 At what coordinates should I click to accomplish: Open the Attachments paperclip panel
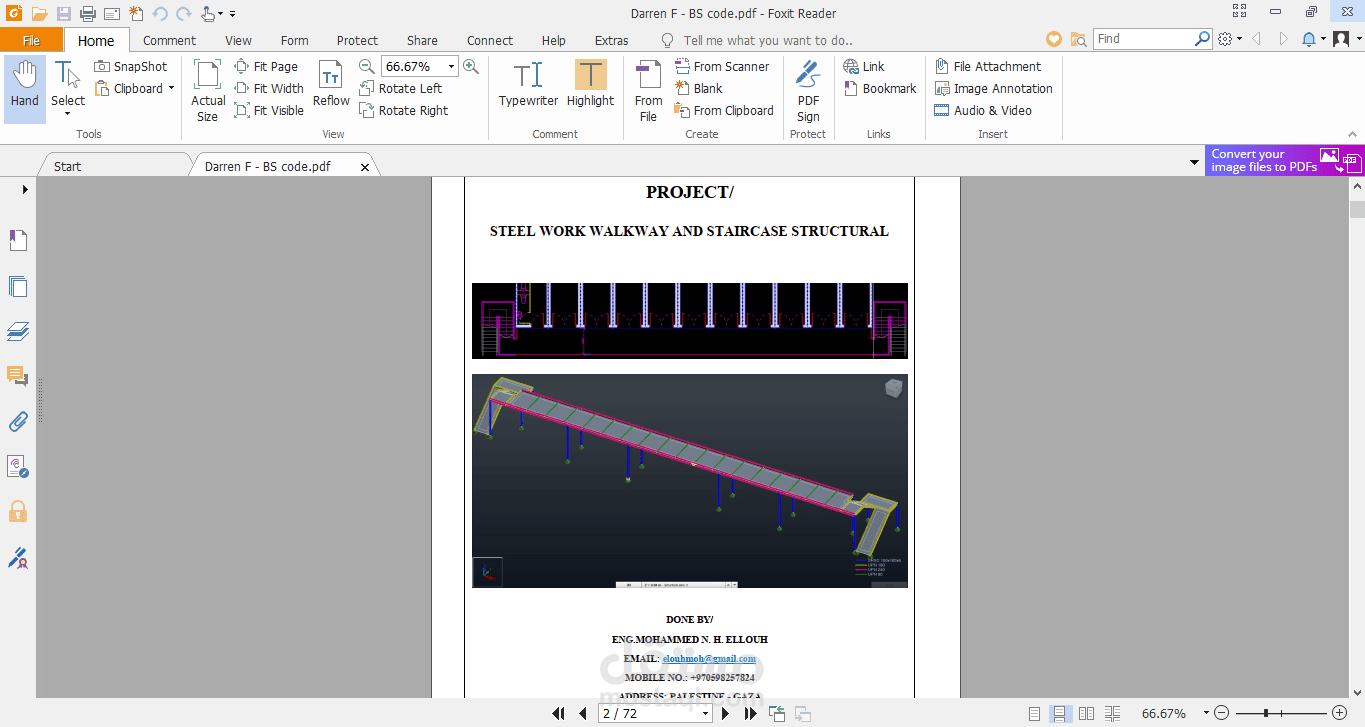[x=18, y=421]
